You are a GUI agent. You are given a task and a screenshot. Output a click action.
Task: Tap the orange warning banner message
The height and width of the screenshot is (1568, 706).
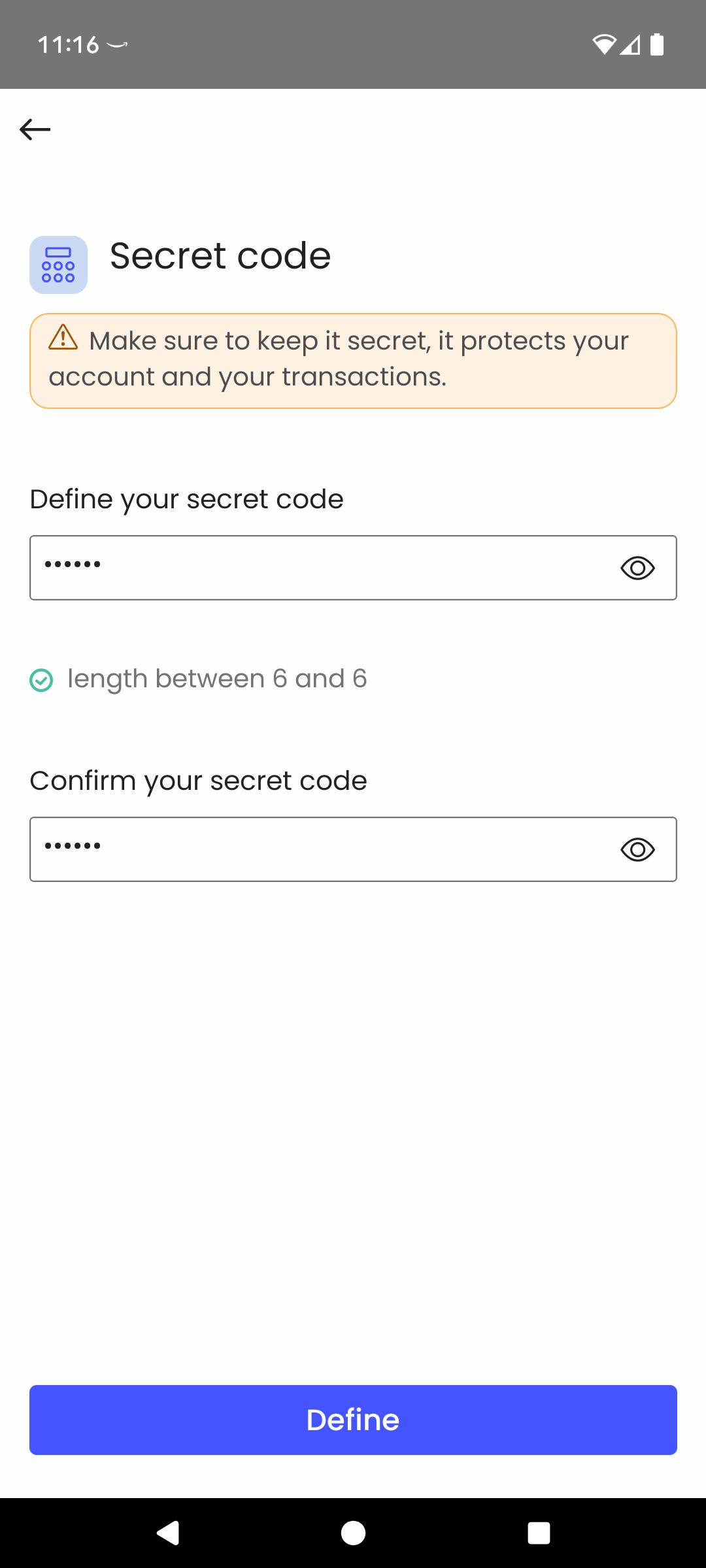click(x=353, y=359)
